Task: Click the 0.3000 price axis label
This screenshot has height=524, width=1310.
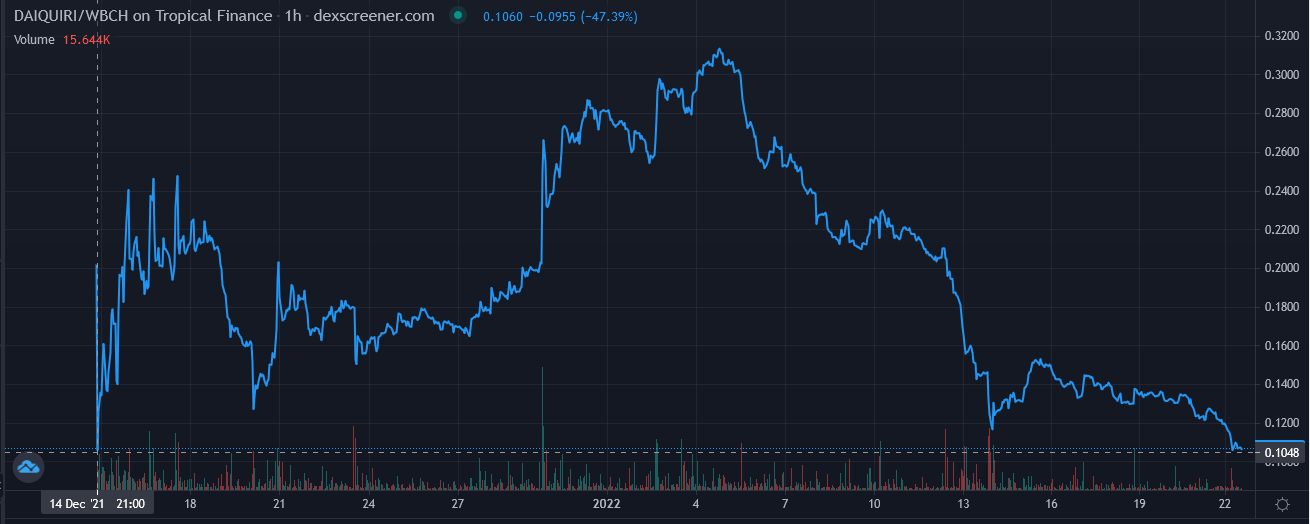Action: pos(1281,75)
